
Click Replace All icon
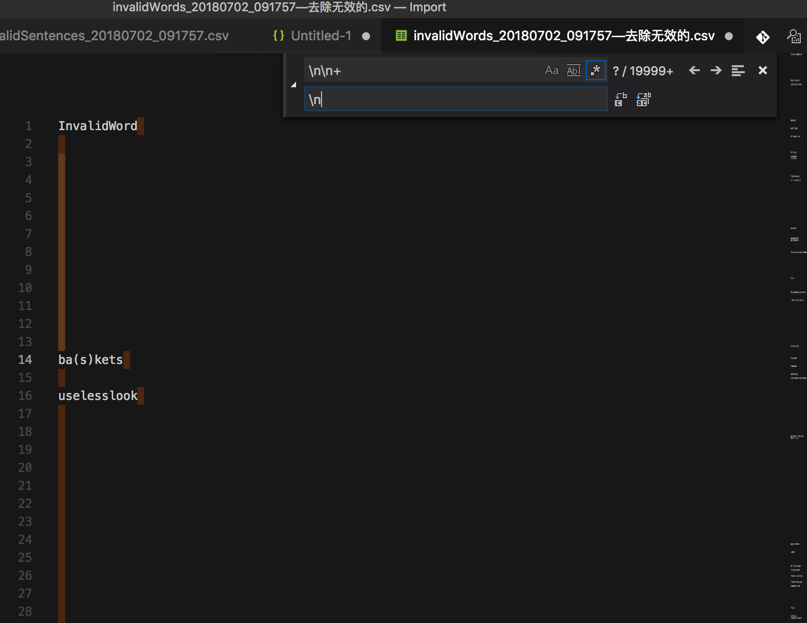click(x=643, y=99)
